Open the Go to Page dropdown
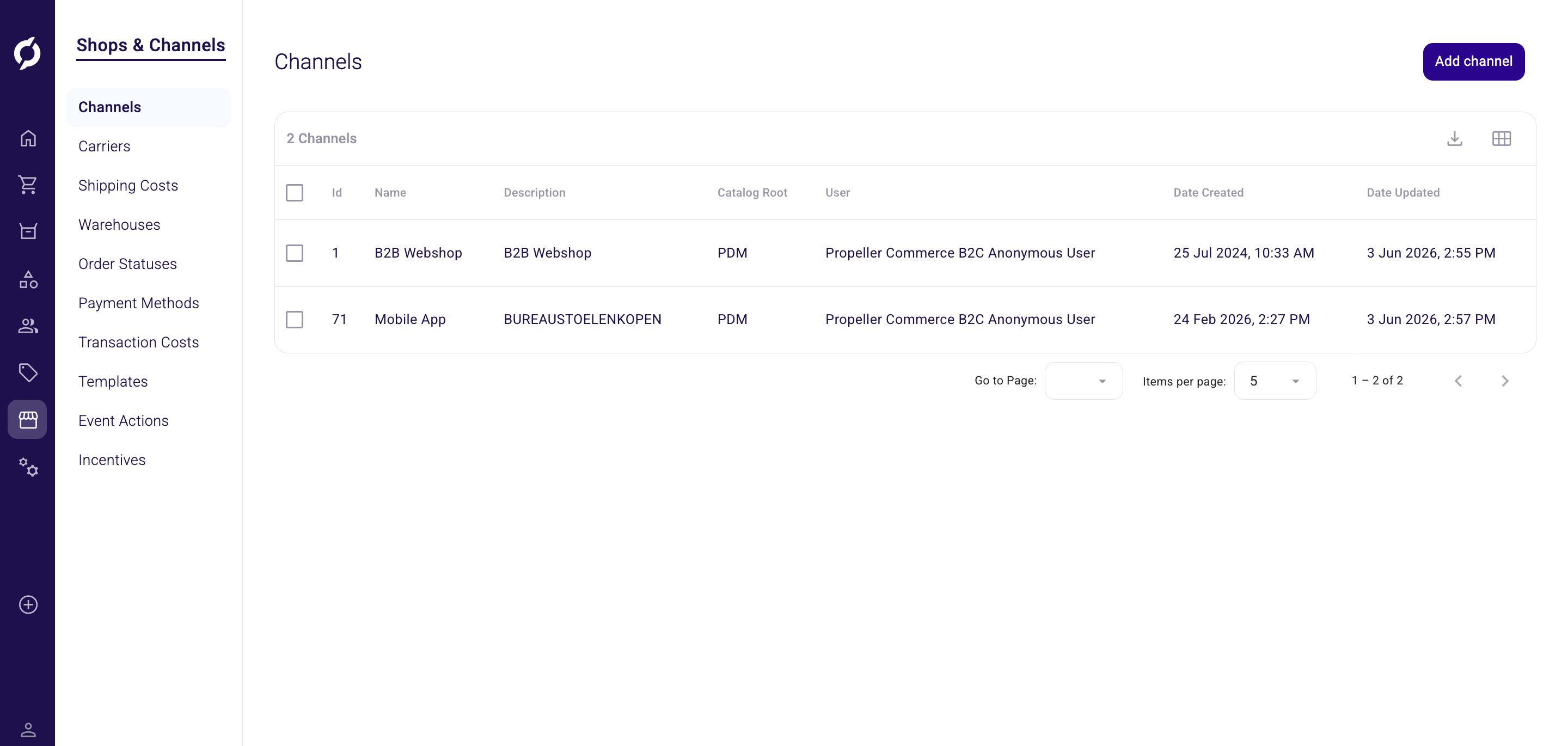 tap(1083, 381)
